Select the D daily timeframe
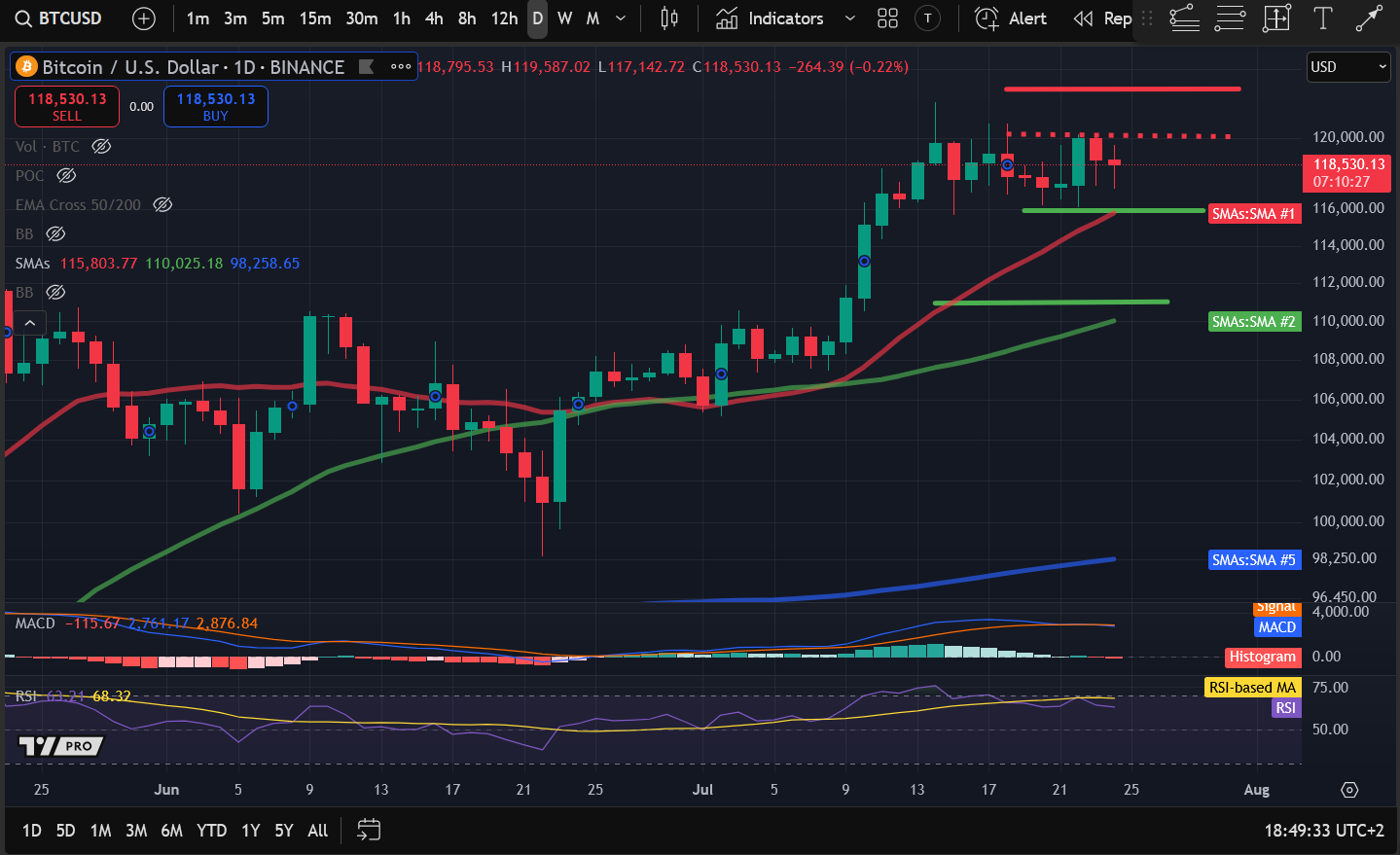Screen dimensions: 1400x855 tap(537, 18)
